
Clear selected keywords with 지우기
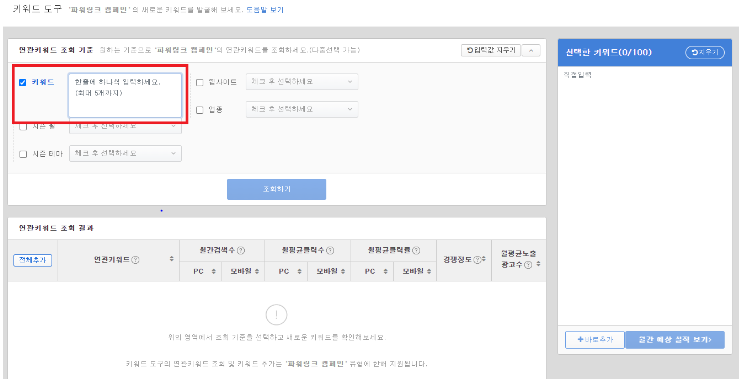pyautogui.click(x=705, y=52)
